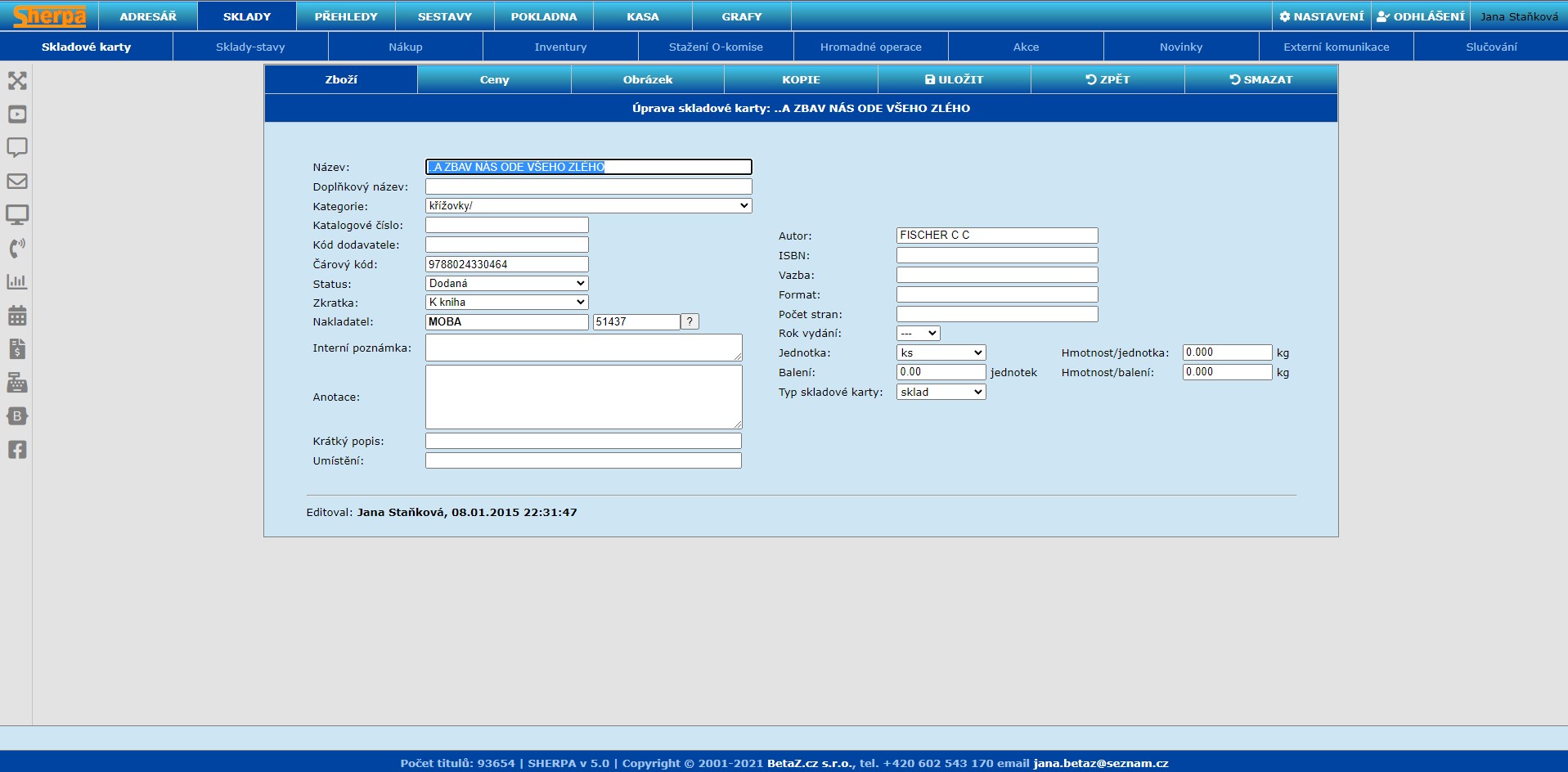Click the cash register icon in sidebar
Screen dimensions: 1568x772
17,383
